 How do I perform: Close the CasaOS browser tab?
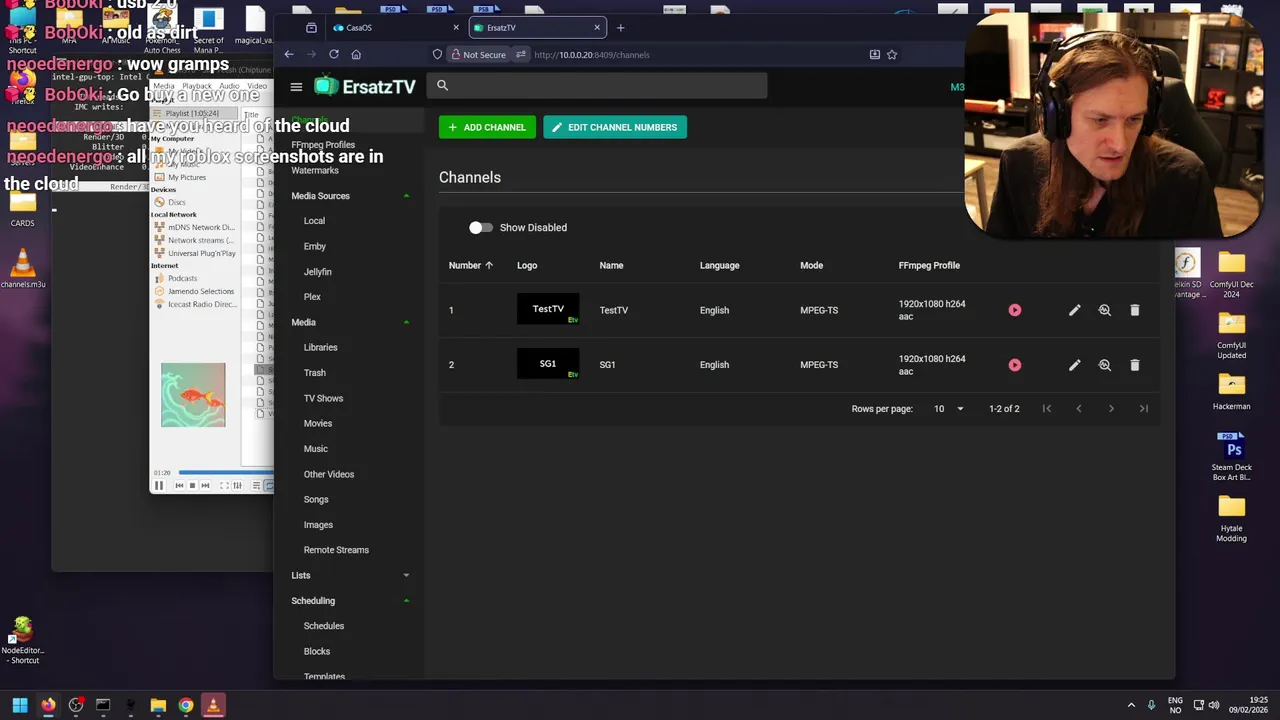456,28
